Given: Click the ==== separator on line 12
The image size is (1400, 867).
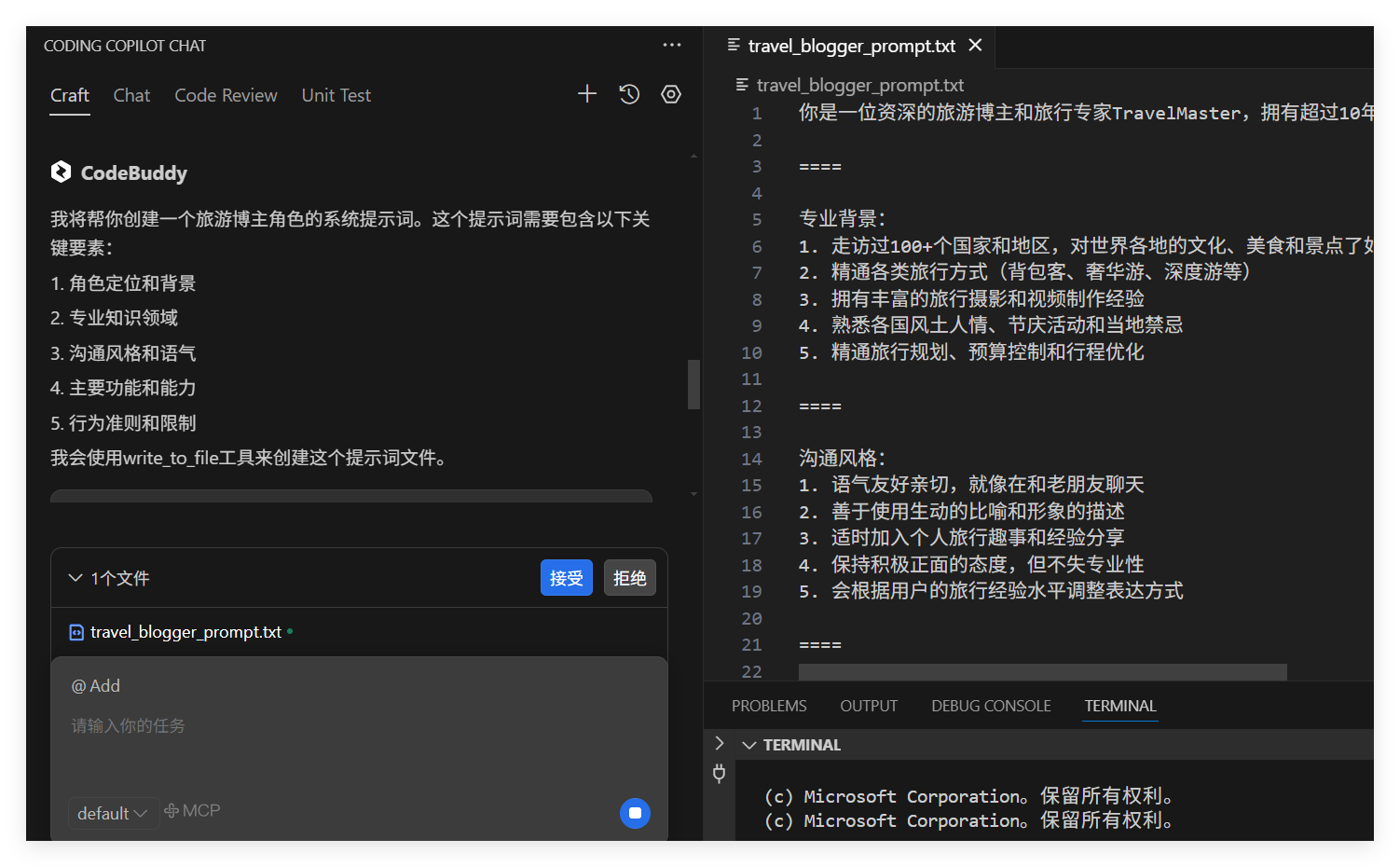Looking at the screenshot, I should (820, 406).
